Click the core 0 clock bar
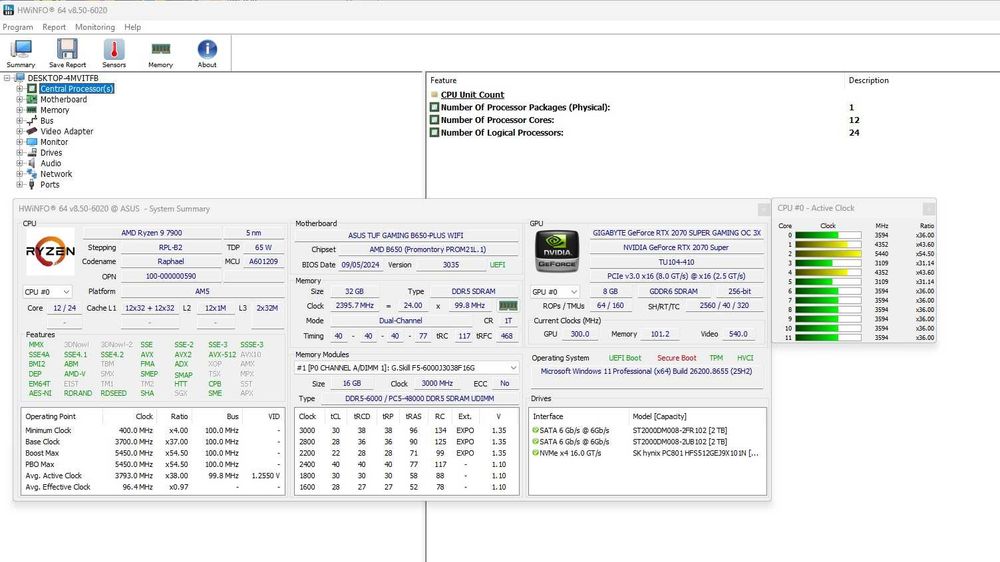1000x562 pixels. [x=828, y=235]
